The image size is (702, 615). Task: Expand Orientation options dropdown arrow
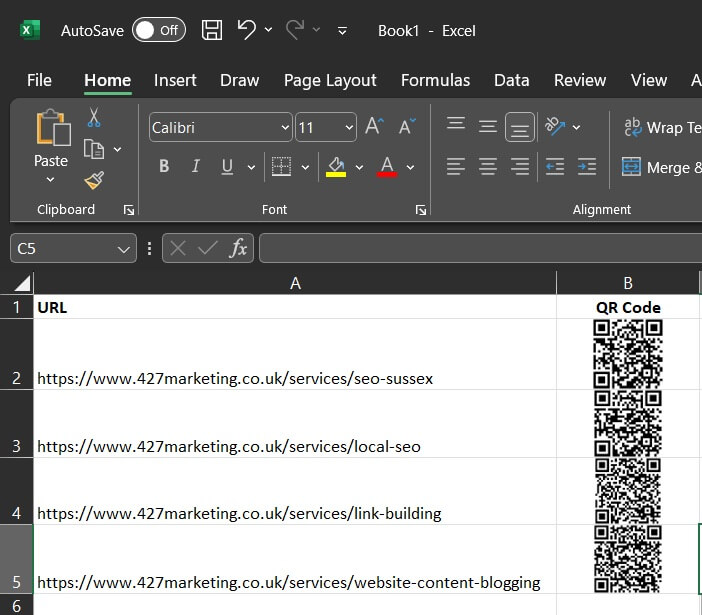577,128
